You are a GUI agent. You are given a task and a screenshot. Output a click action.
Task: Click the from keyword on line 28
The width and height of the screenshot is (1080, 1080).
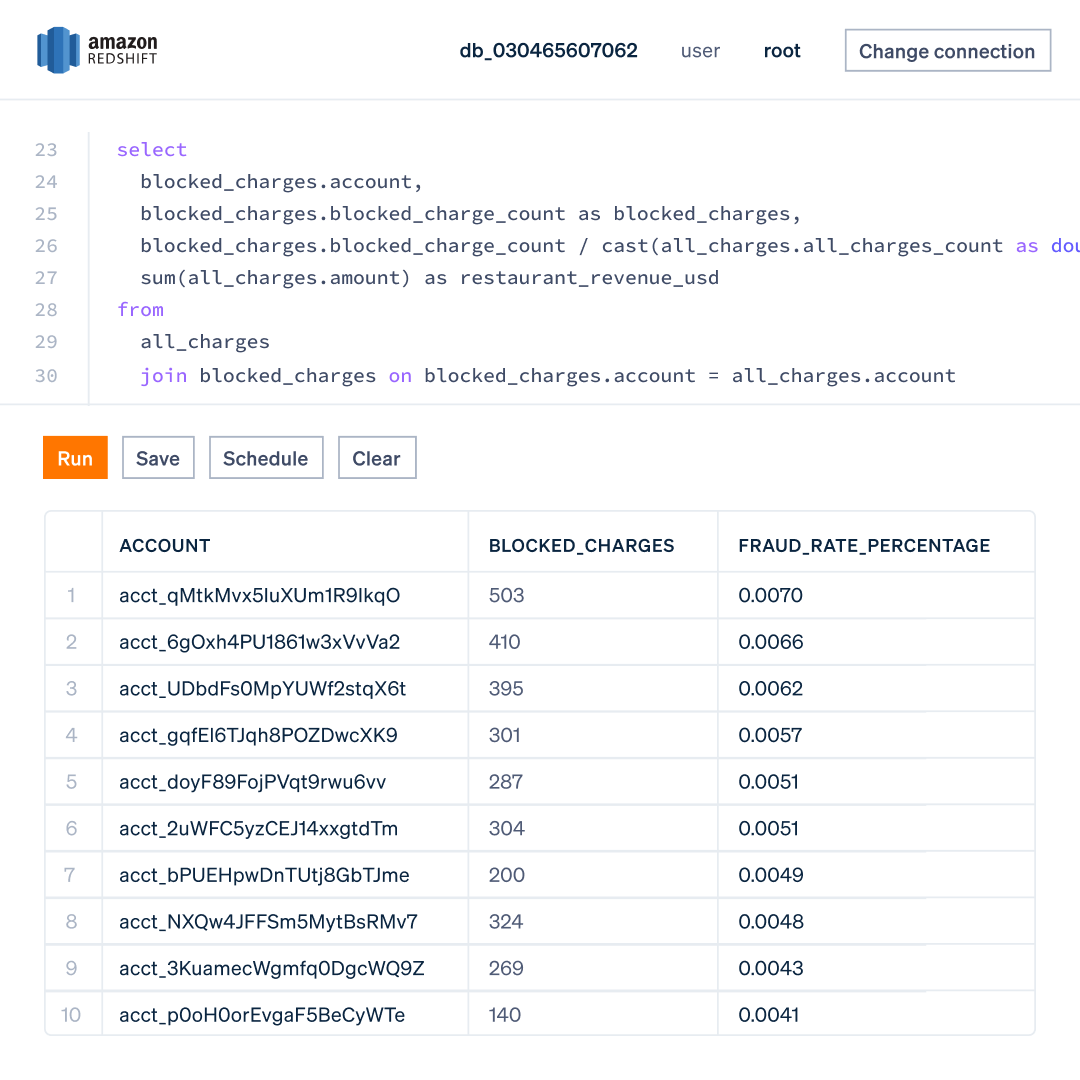pyautogui.click(x=141, y=309)
